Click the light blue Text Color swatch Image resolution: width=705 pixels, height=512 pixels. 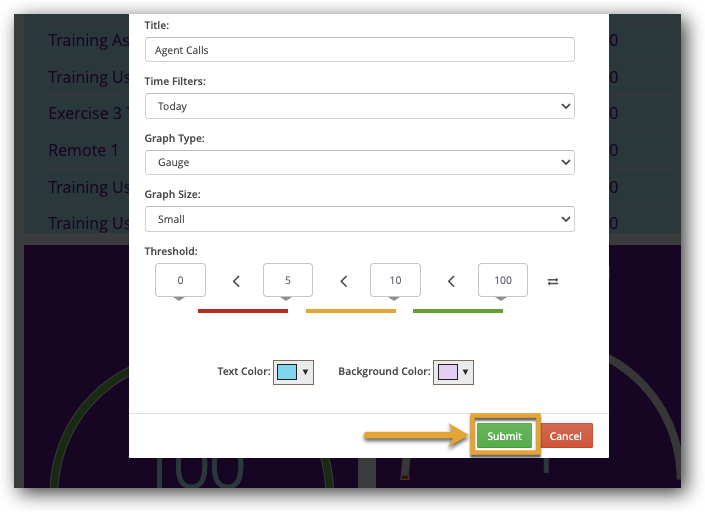(x=286, y=372)
